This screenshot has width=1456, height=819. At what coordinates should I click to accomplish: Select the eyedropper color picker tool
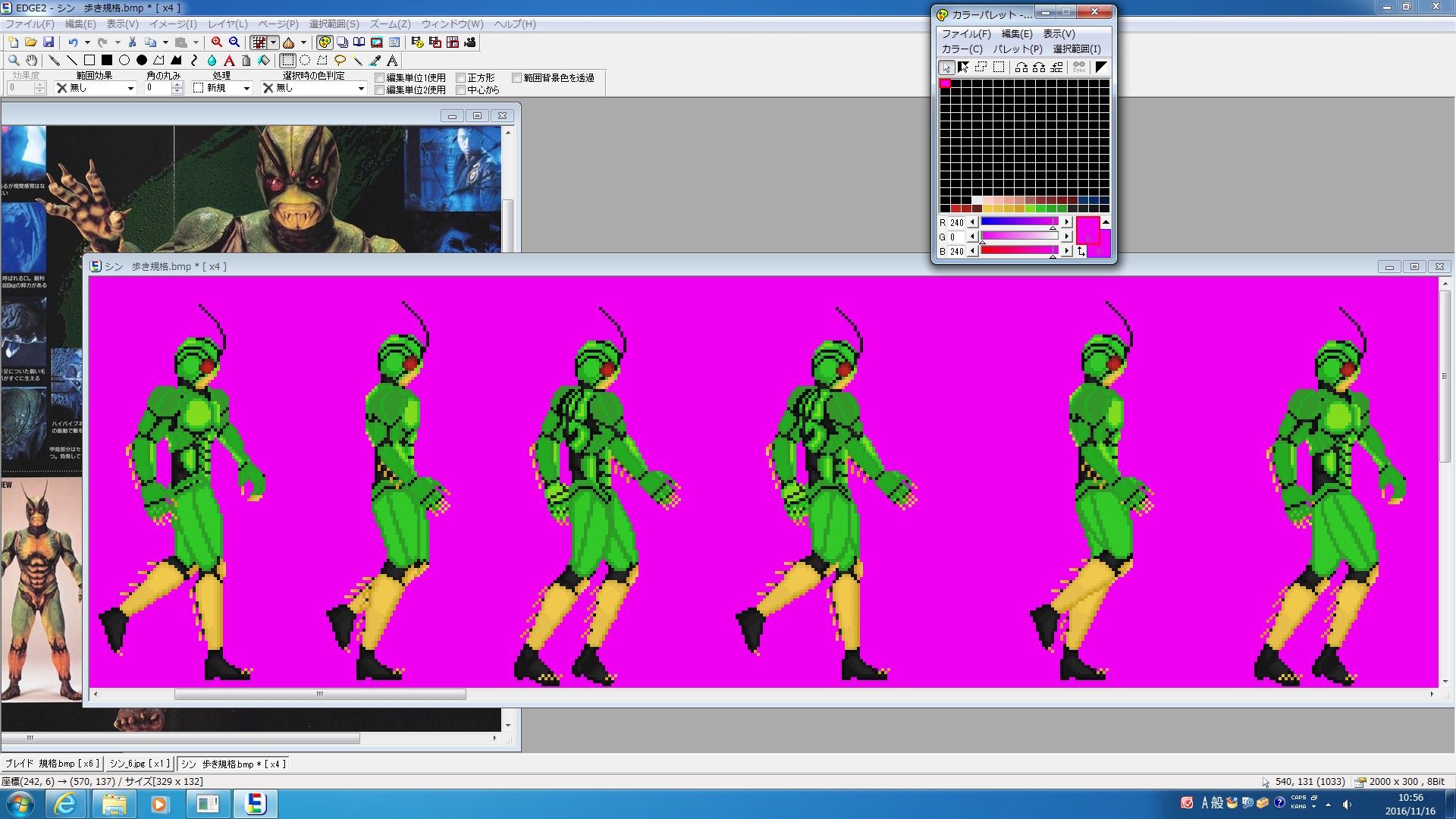point(375,61)
